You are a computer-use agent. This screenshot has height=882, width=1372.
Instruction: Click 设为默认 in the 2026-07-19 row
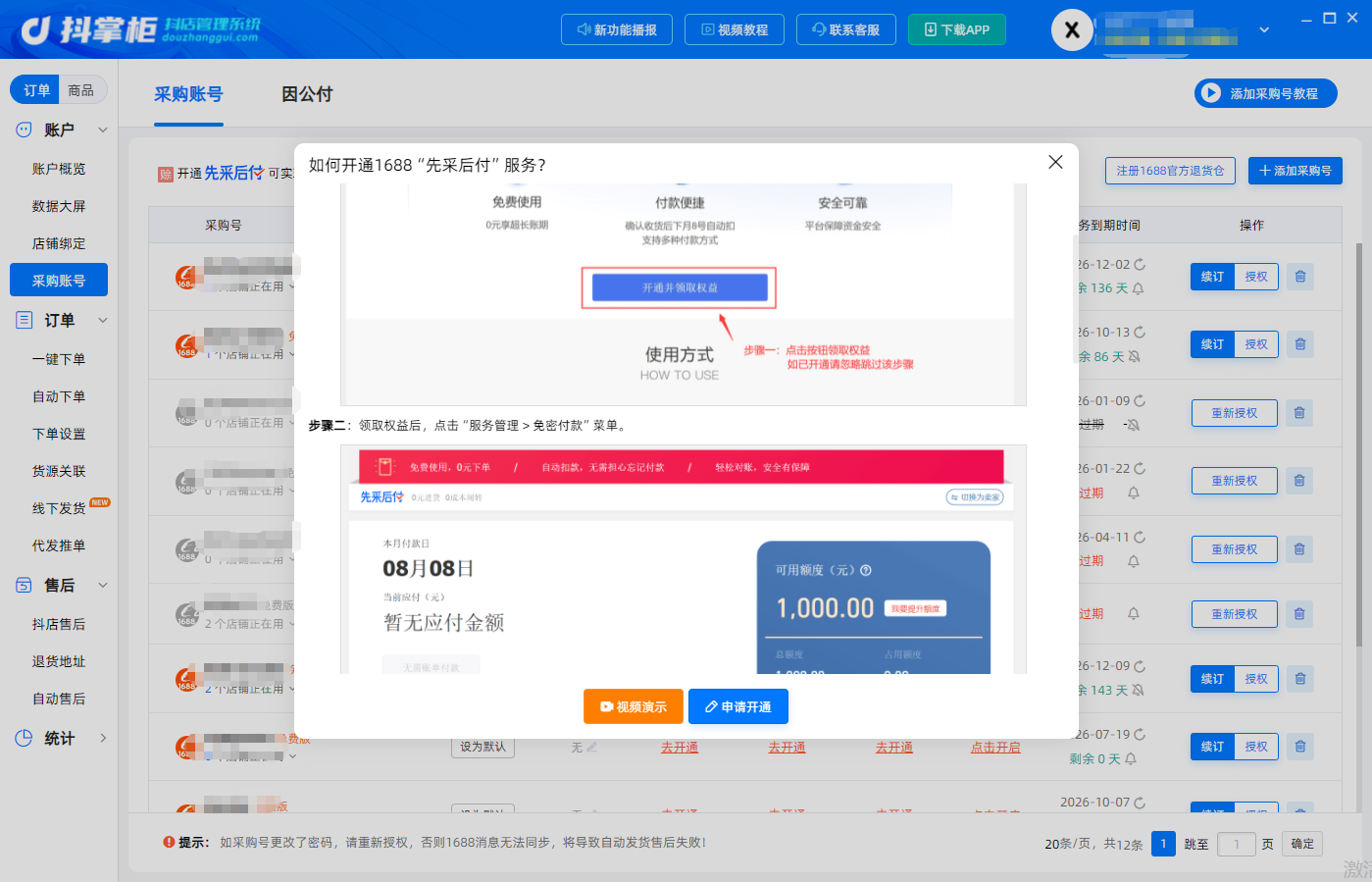tap(483, 747)
